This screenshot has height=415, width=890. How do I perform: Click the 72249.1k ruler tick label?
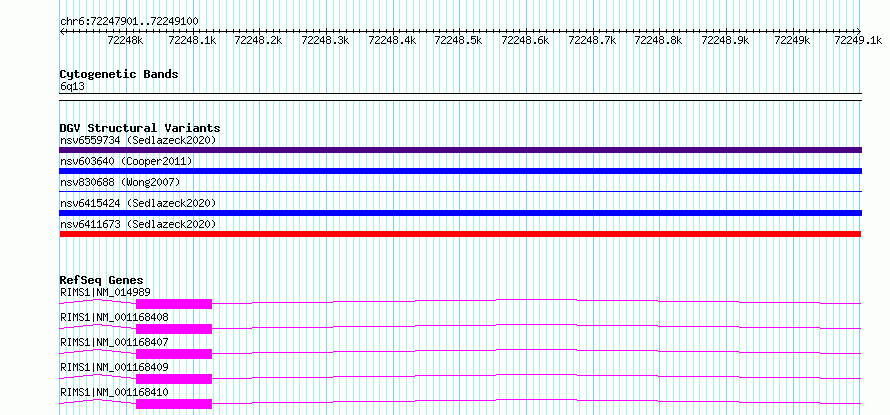858,40
